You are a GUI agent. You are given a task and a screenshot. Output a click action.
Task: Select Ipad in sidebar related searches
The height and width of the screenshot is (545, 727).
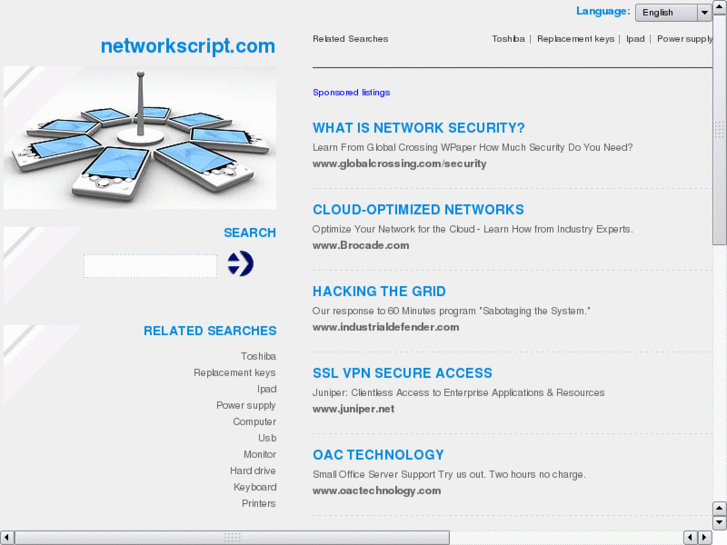click(x=267, y=389)
